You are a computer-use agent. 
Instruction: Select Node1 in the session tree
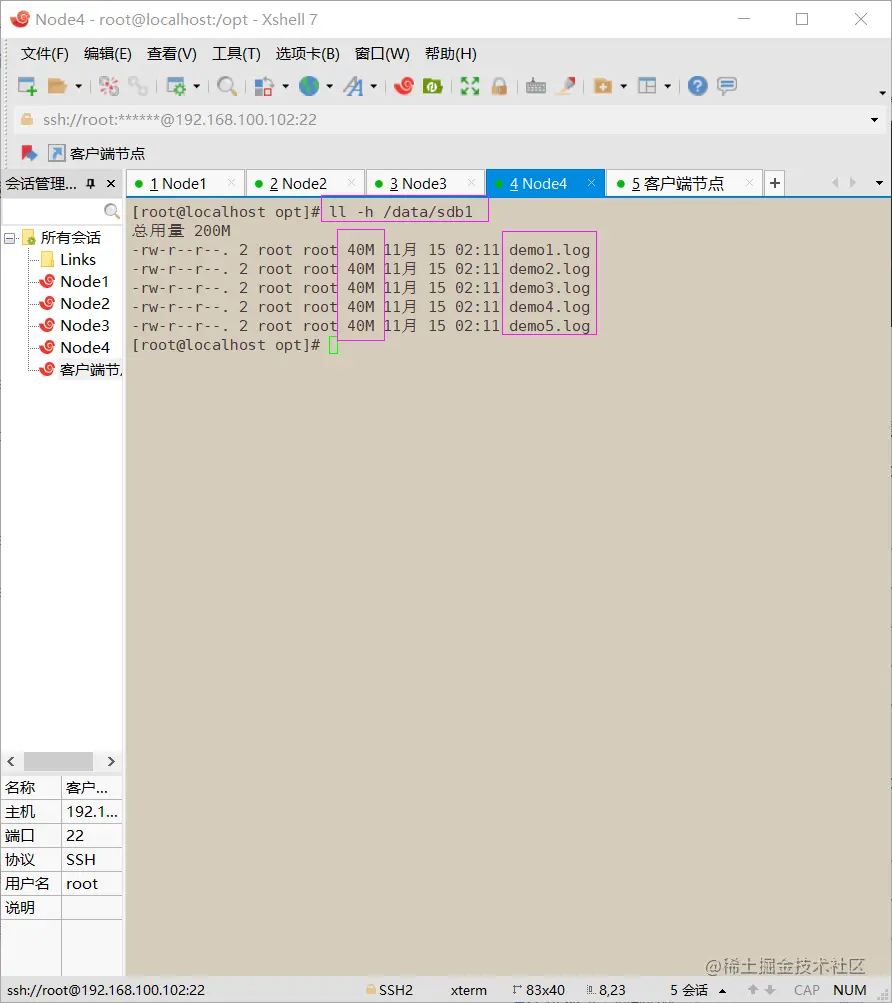pyautogui.click(x=75, y=281)
